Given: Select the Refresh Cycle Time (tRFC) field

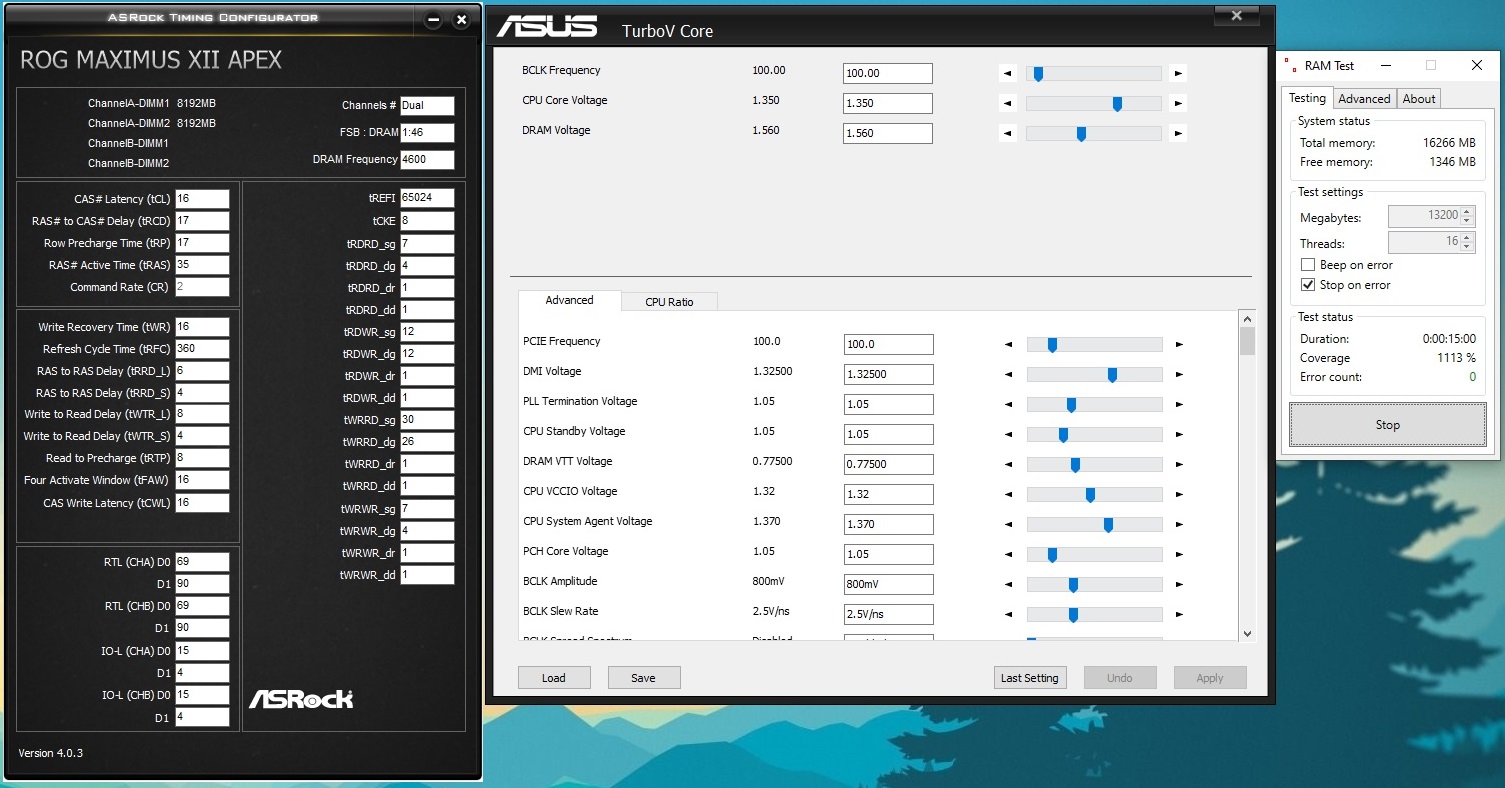Looking at the screenshot, I should click(202, 349).
